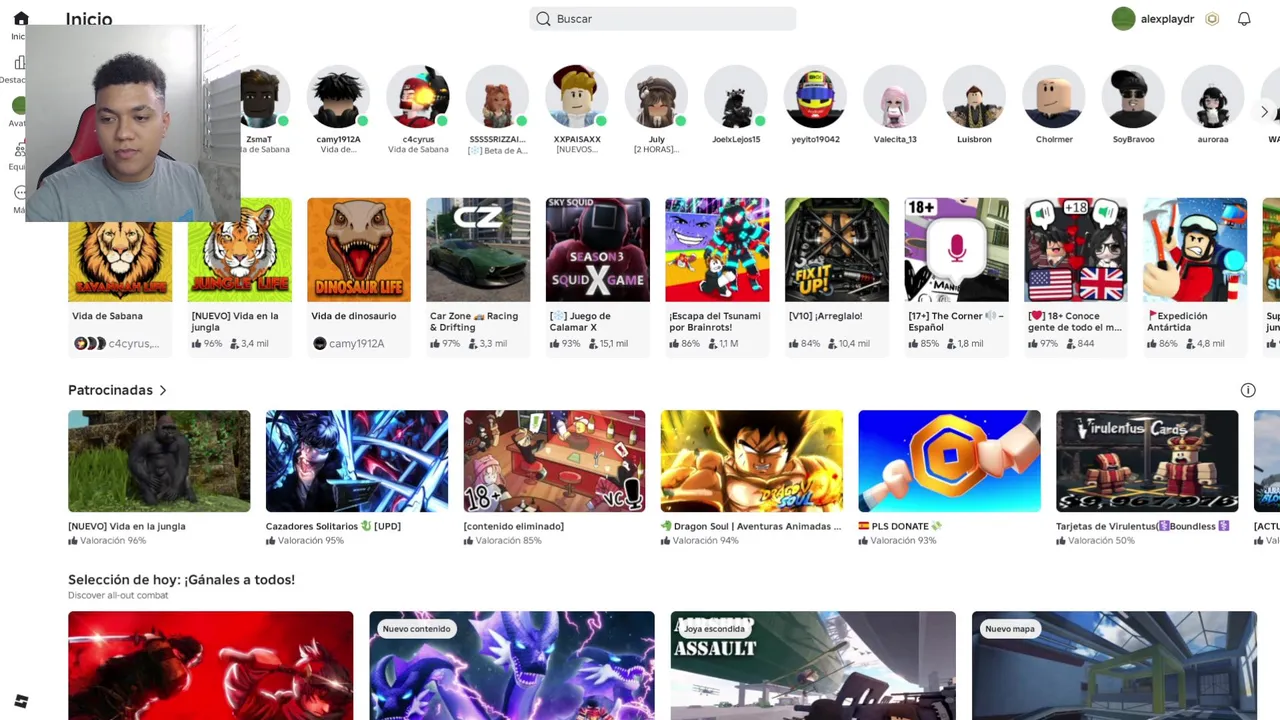This screenshot has width=1280, height=720.
Task: Open the Nuevo mapa featured card
Action: [x=1114, y=665]
